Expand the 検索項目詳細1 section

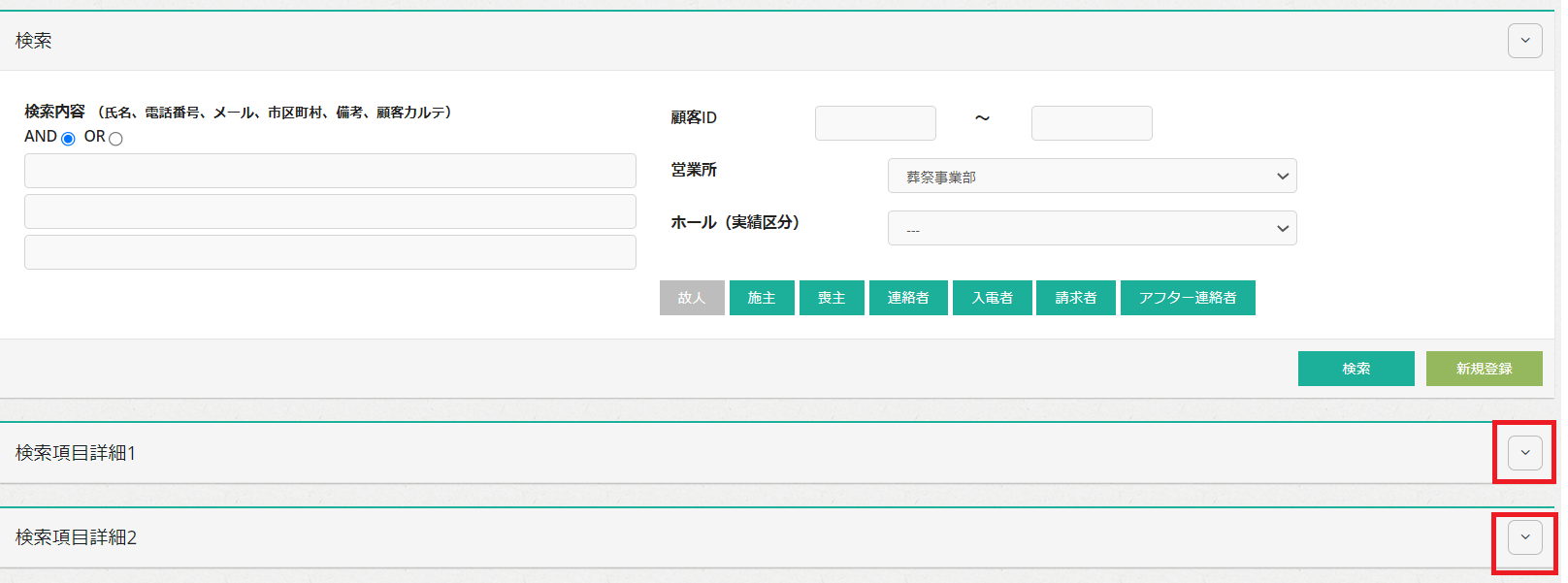(1524, 453)
